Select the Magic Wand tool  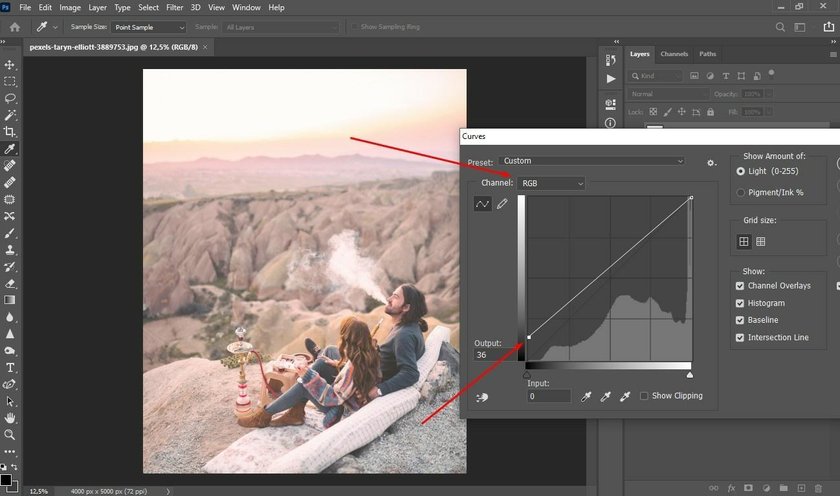click(10, 115)
